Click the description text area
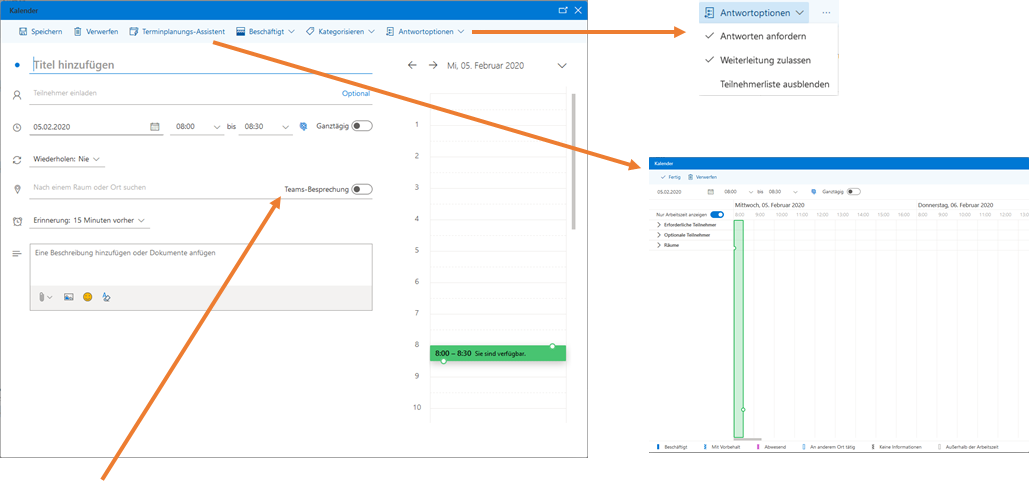The width and height of the screenshot is (1029, 481). pos(201,265)
